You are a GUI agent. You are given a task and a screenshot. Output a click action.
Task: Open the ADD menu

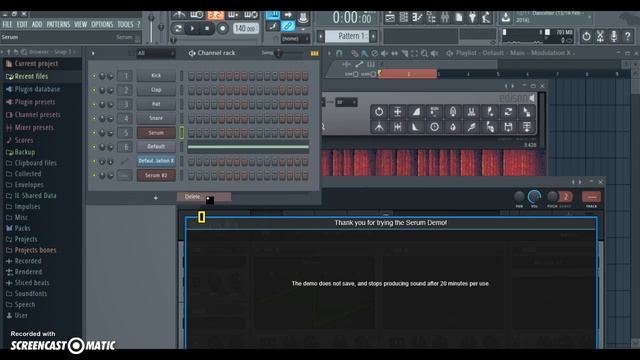pyautogui.click(x=37, y=24)
